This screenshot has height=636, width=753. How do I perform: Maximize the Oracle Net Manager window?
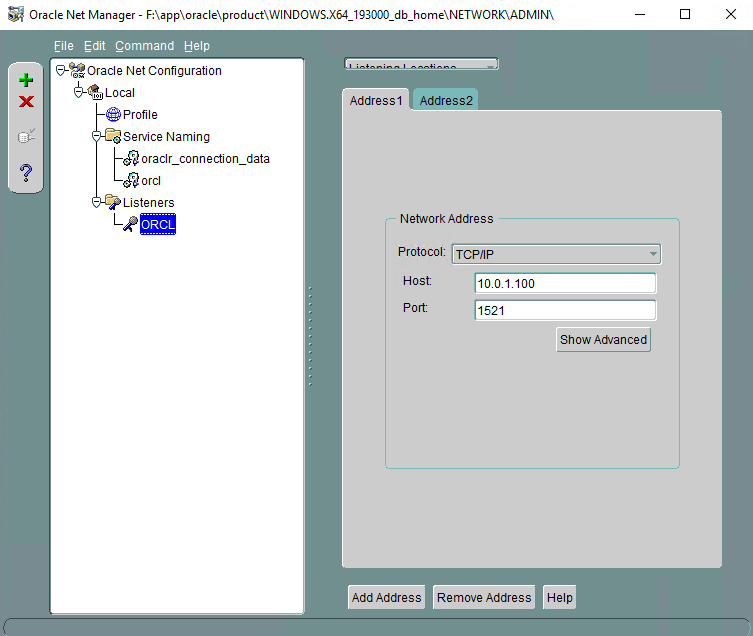tap(685, 14)
